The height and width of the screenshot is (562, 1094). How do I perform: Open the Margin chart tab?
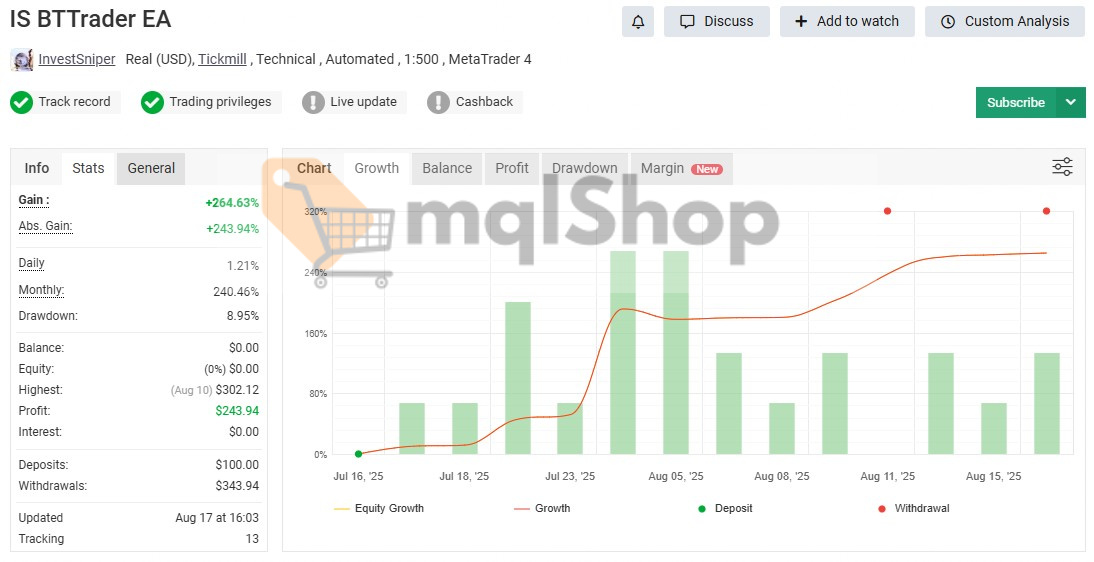point(682,168)
